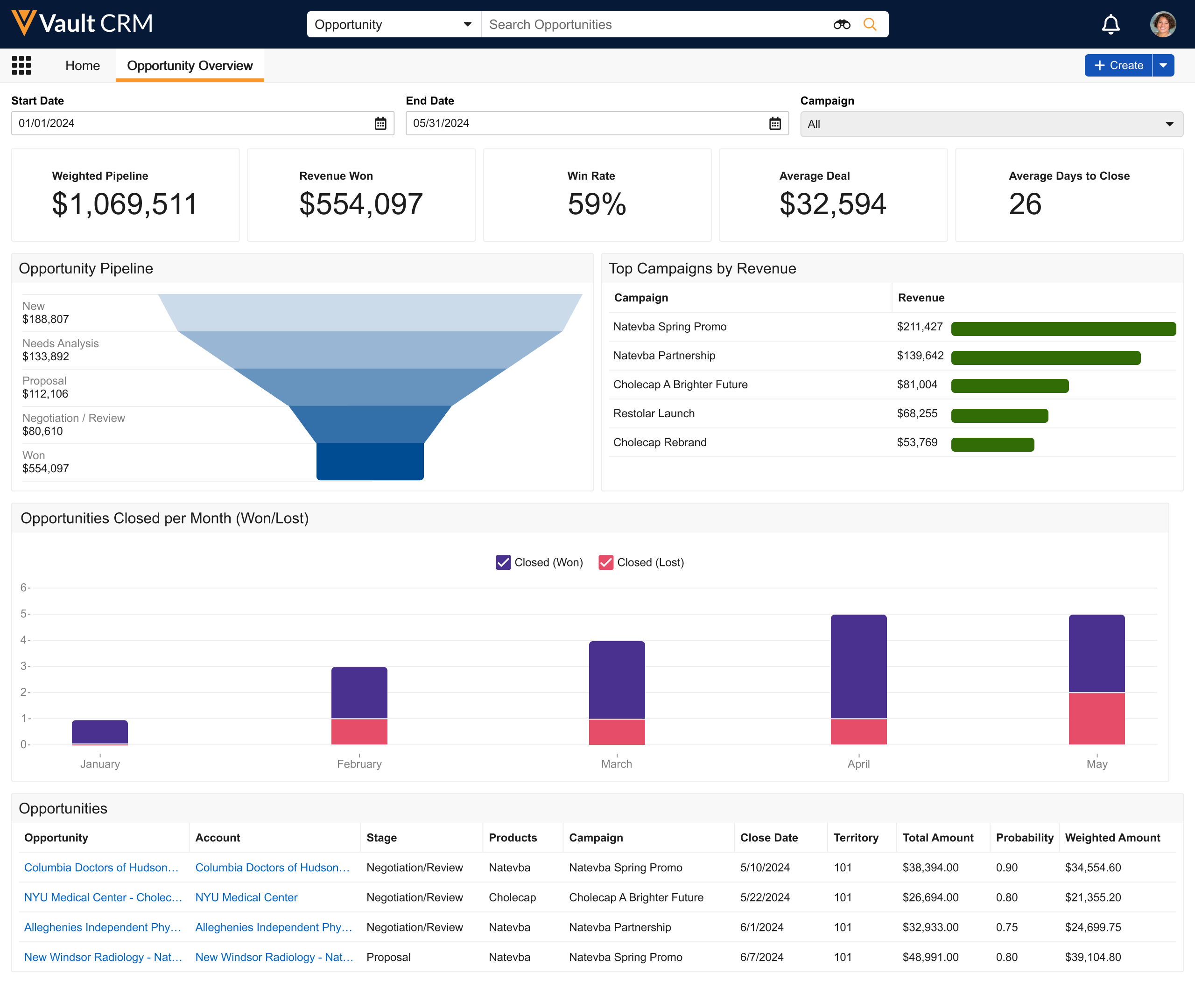Uncheck the Closed (Lost) legend checkbox

(x=605, y=562)
